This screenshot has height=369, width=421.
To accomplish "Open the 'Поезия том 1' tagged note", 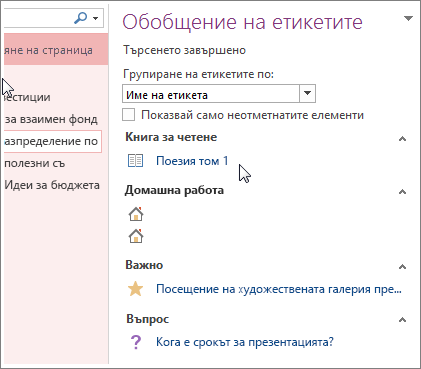I will point(192,161).
